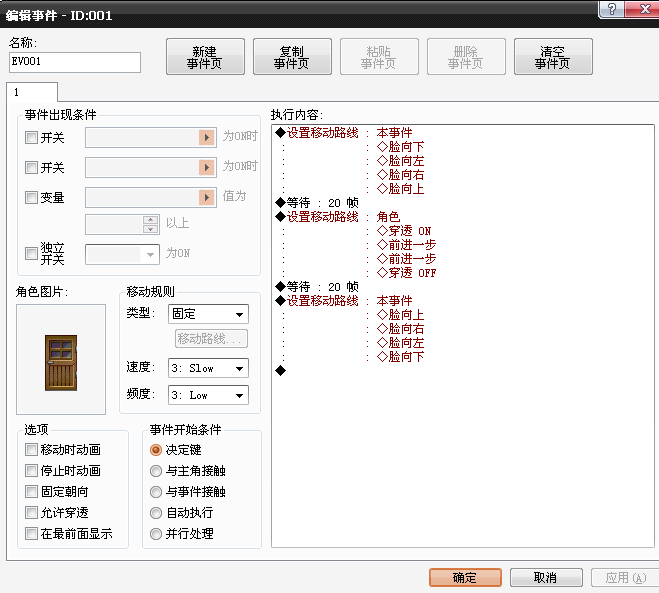Enable the 独立开关 condition checkbox
This screenshot has width=659, height=593.
point(31,253)
